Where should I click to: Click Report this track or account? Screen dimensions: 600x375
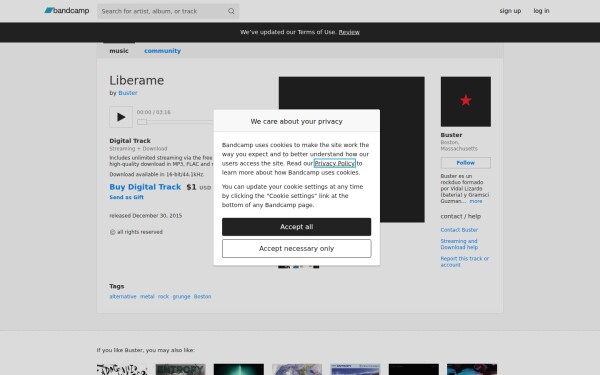click(465, 262)
